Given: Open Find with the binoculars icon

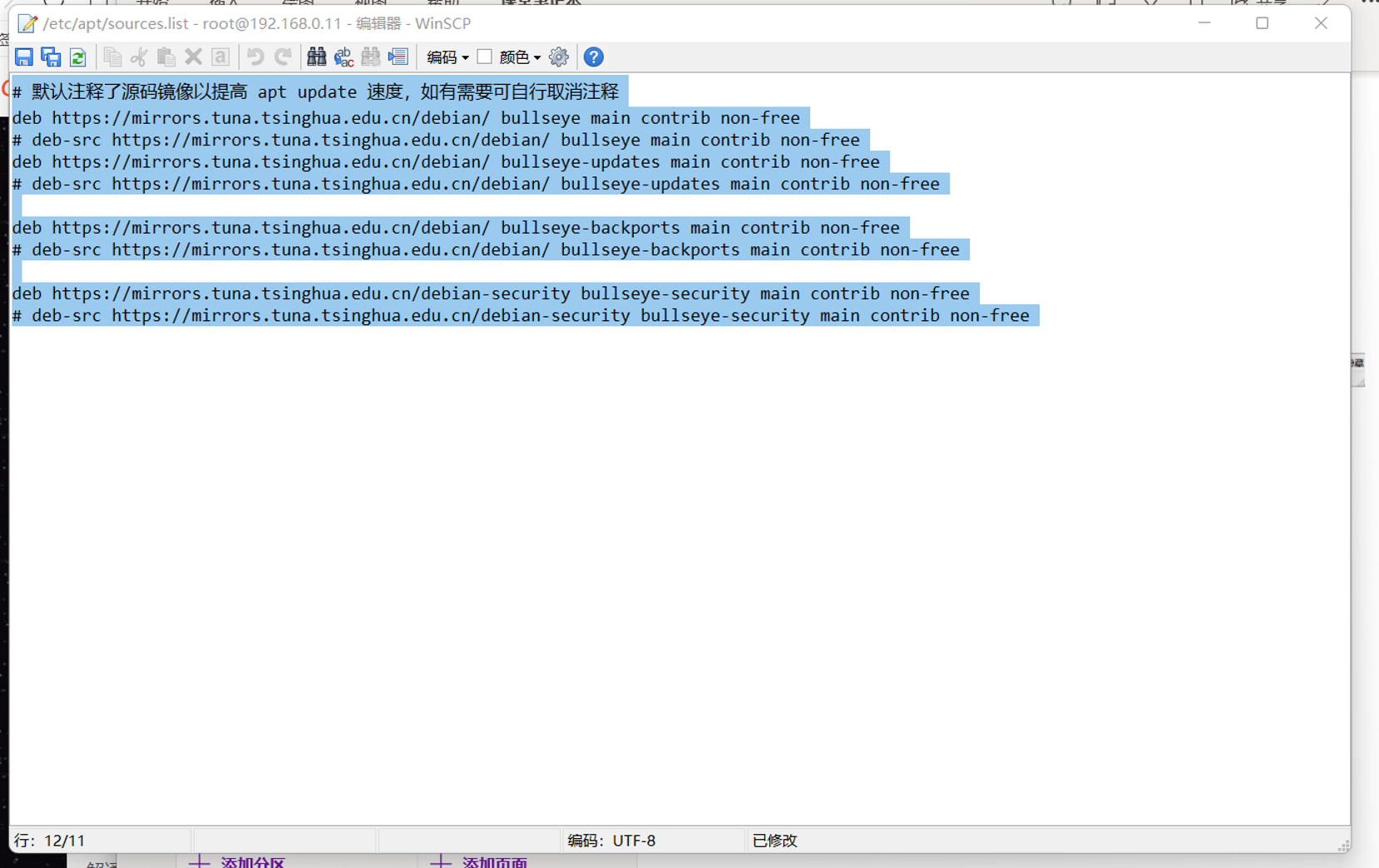Looking at the screenshot, I should (316, 57).
